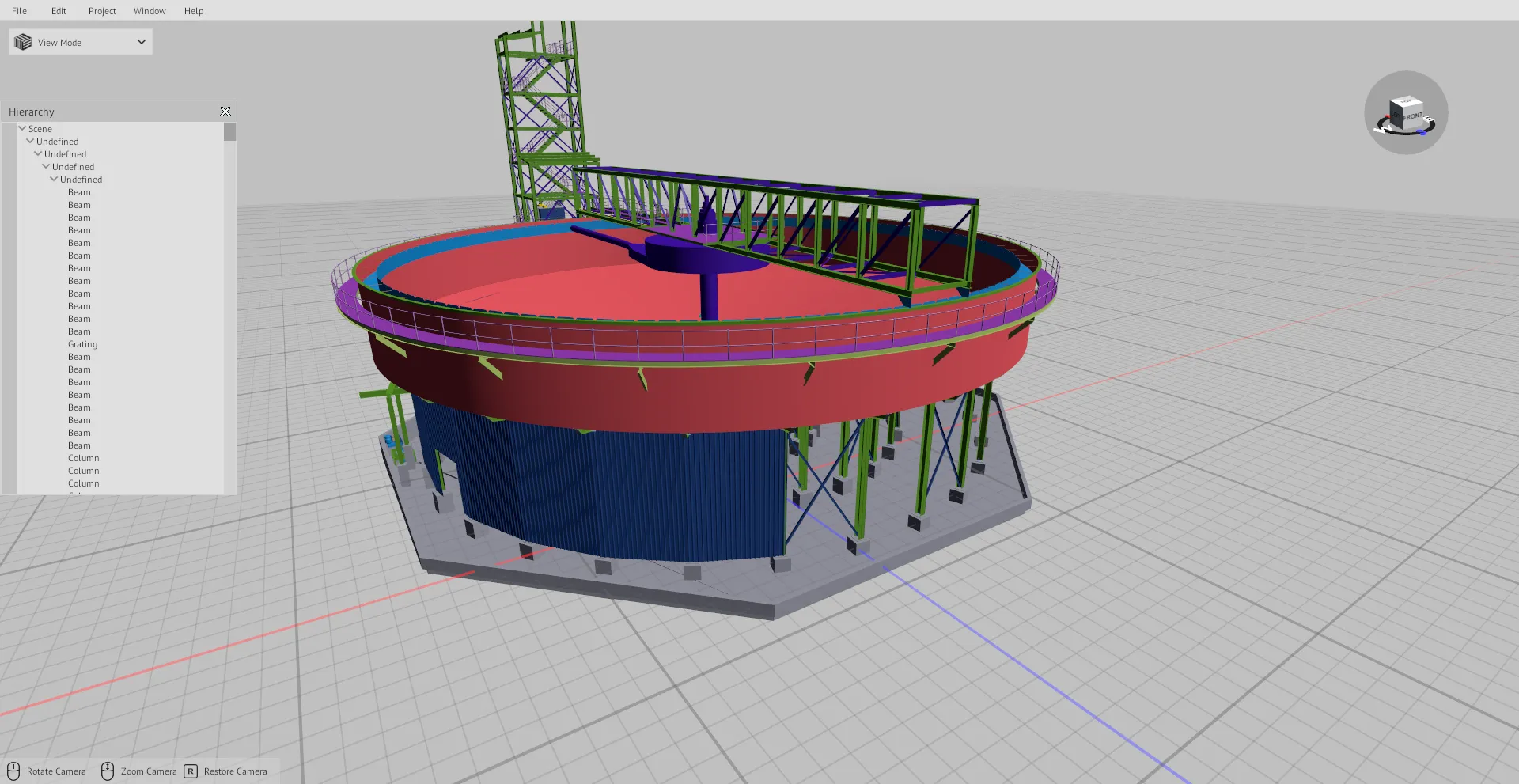Collapse the Scene root node arrow
This screenshot has height=784, width=1519.
point(22,128)
